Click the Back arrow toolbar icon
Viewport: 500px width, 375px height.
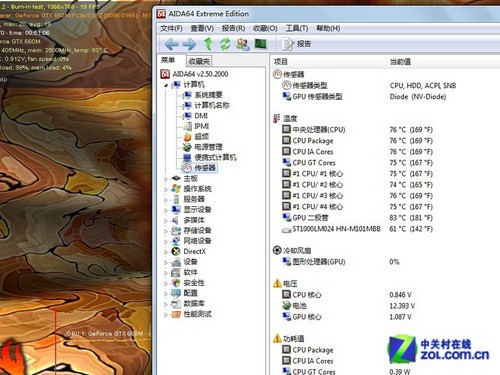171,44
